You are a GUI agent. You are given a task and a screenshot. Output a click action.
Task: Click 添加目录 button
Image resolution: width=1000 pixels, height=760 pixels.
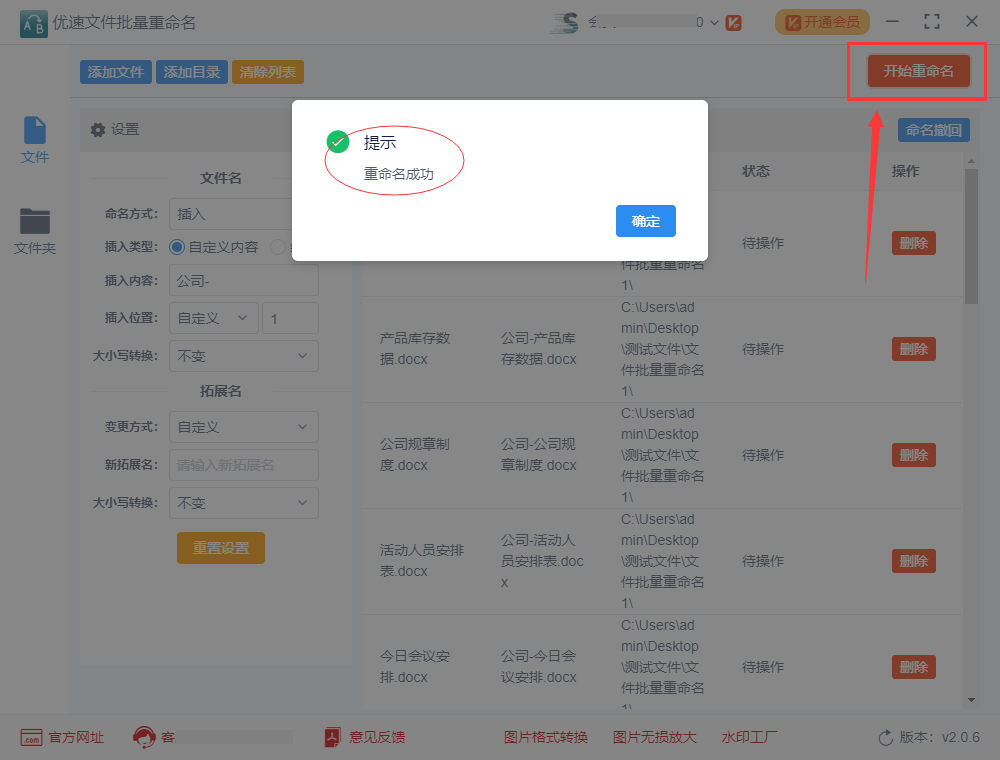(x=191, y=72)
